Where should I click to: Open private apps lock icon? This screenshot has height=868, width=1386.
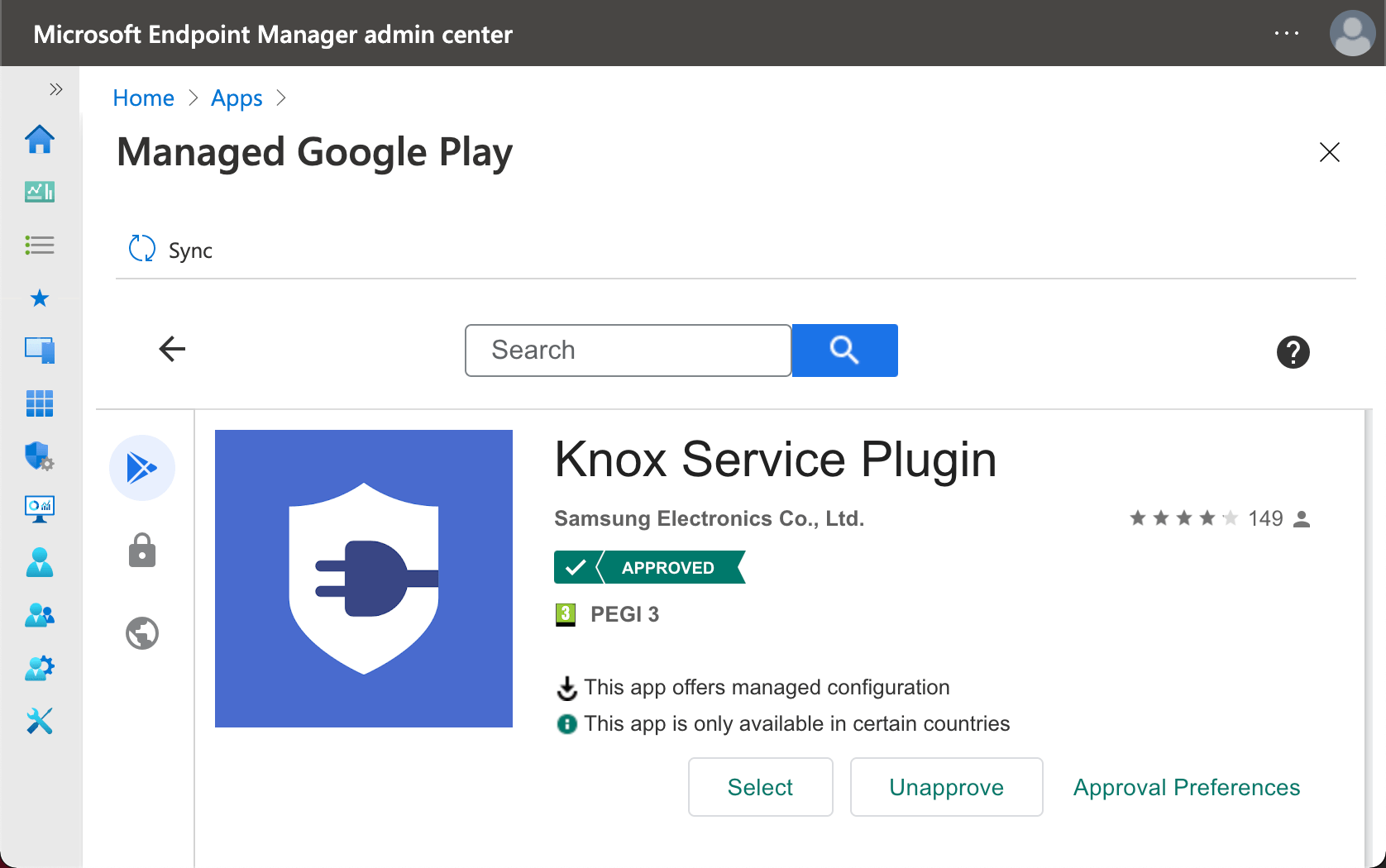click(x=142, y=551)
